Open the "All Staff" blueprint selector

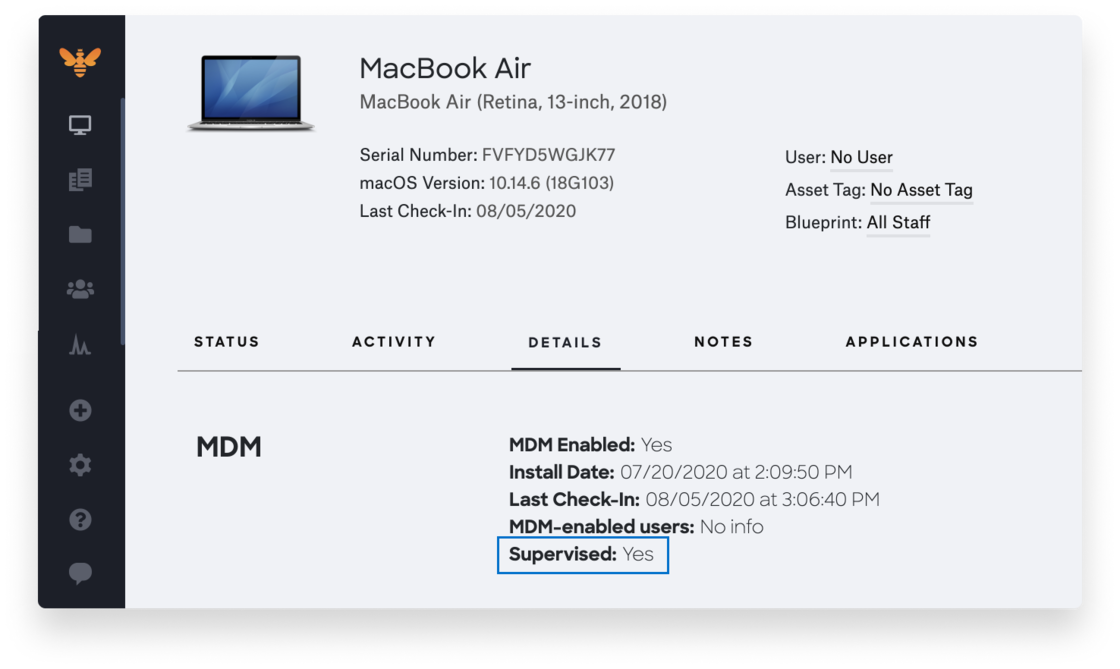tap(898, 223)
